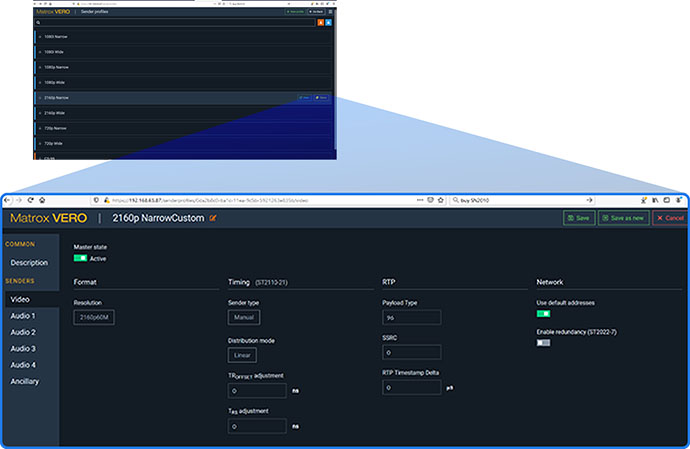Toggle Use default addresses switch
Image resolution: width=690 pixels, height=449 pixels.
543,314
